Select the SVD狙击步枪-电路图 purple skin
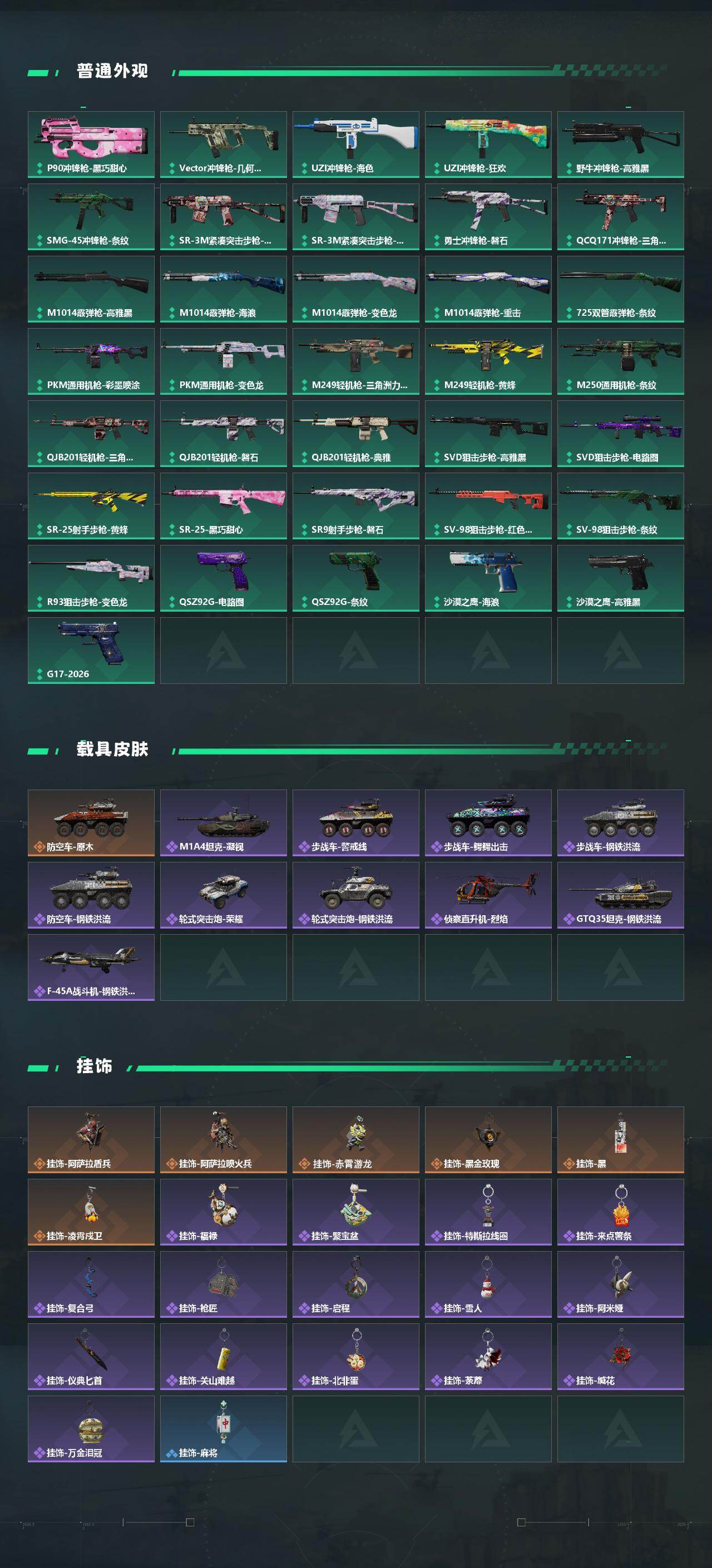Screen dimensions: 712x1568 click(x=621, y=433)
